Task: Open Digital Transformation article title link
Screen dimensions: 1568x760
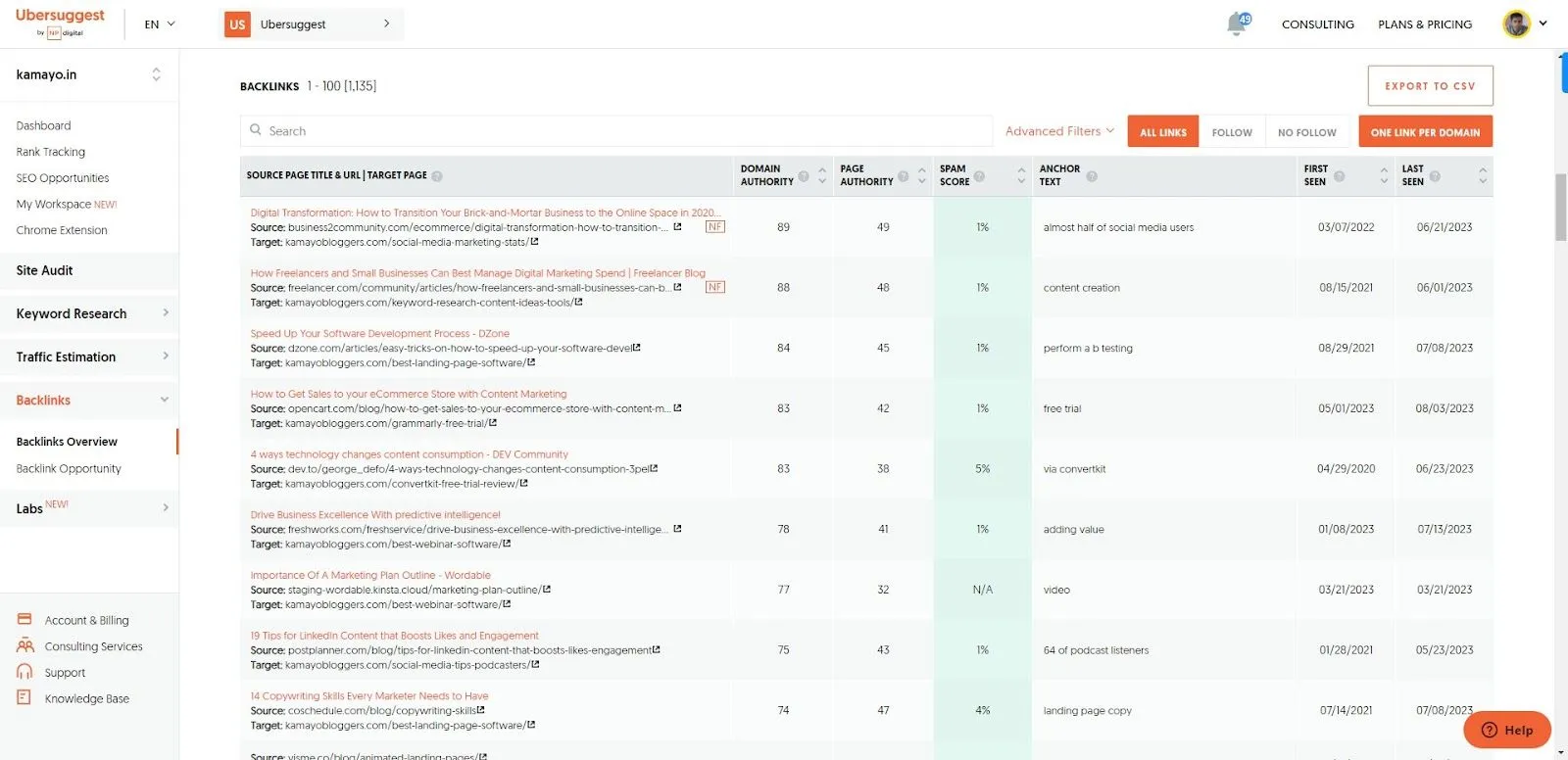Action: click(485, 213)
